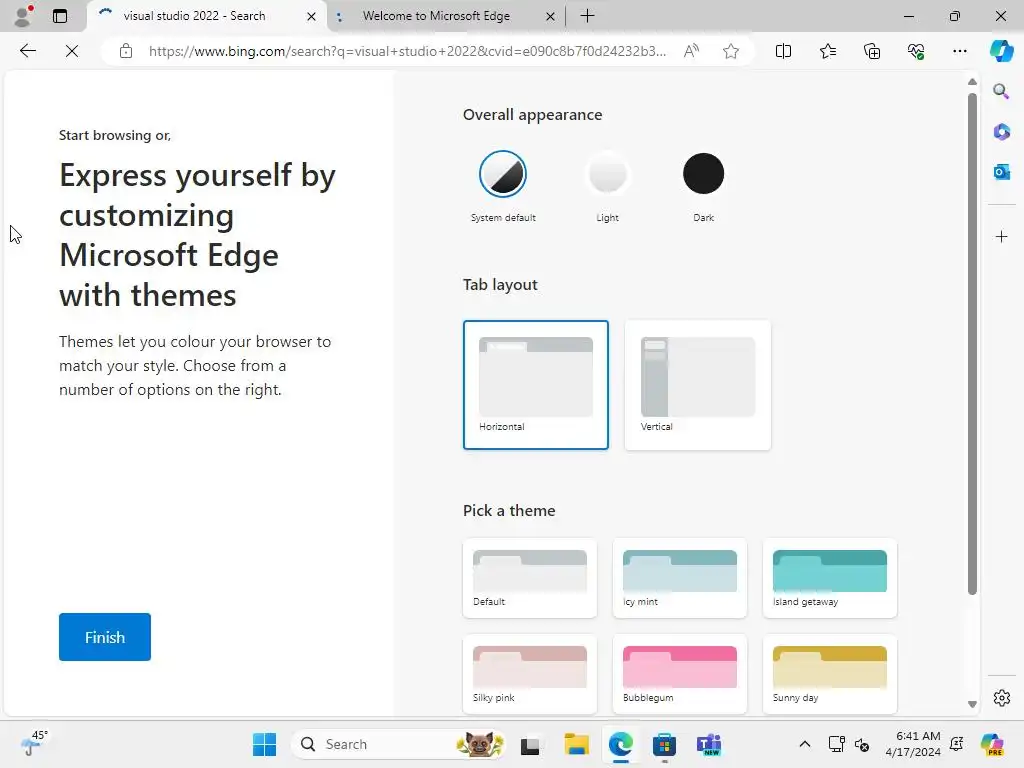Click scrollbar up arrow

click(972, 82)
